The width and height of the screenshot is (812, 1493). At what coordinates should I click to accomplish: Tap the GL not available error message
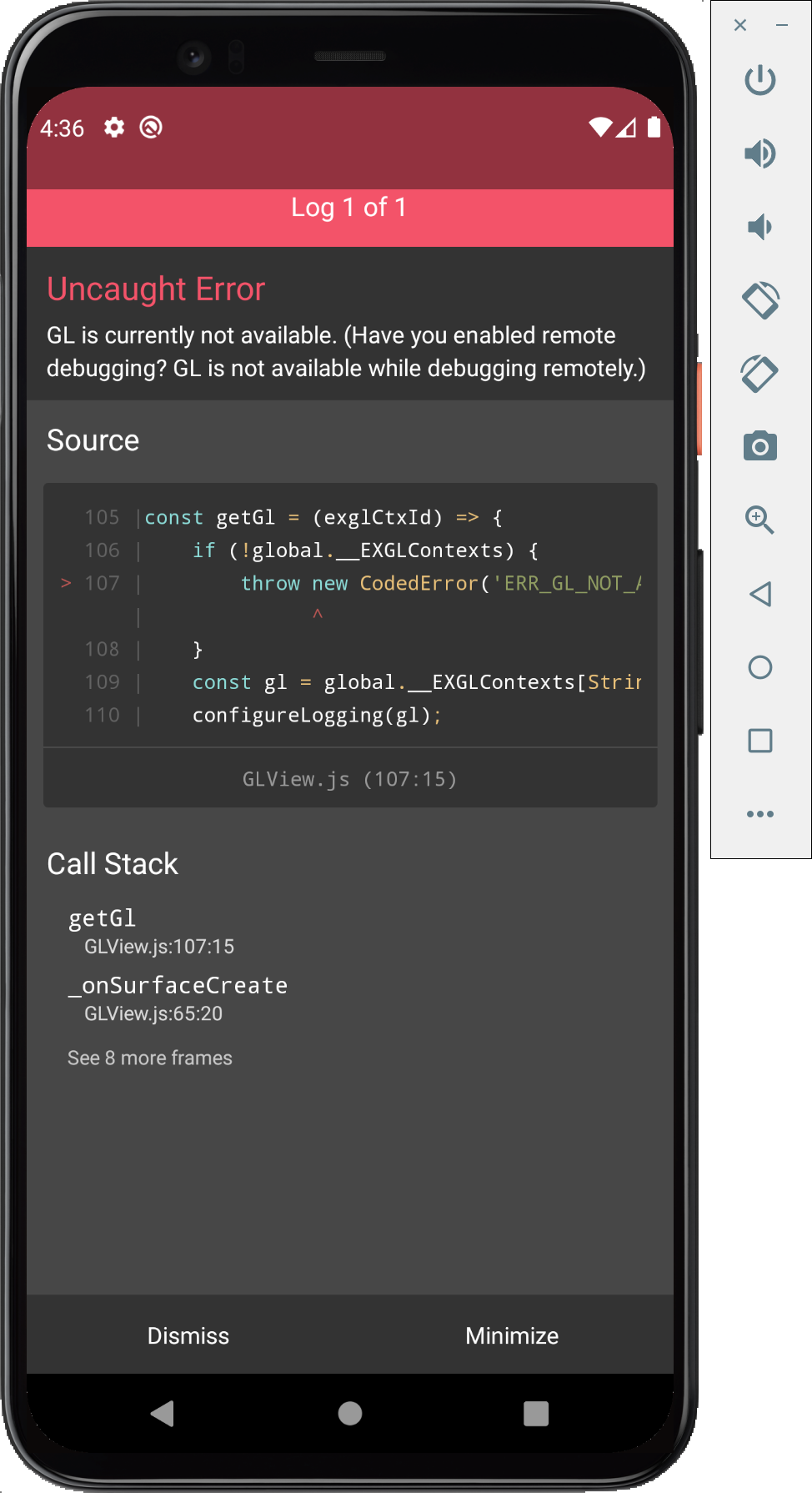[347, 351]
